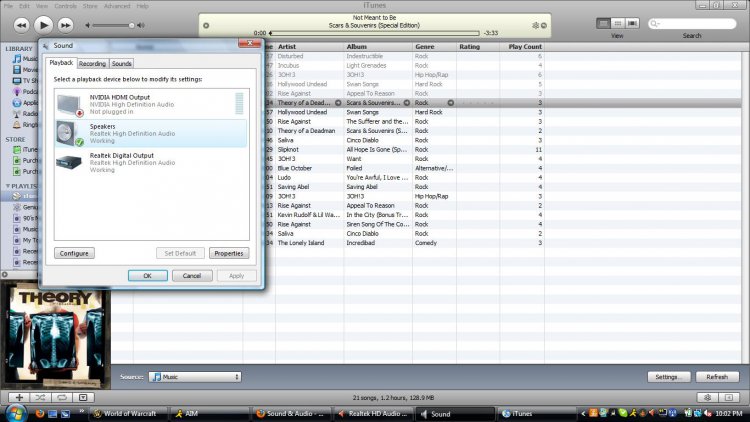Open the Store menu
The image size is (750, 422).
(x=90, y=6)
